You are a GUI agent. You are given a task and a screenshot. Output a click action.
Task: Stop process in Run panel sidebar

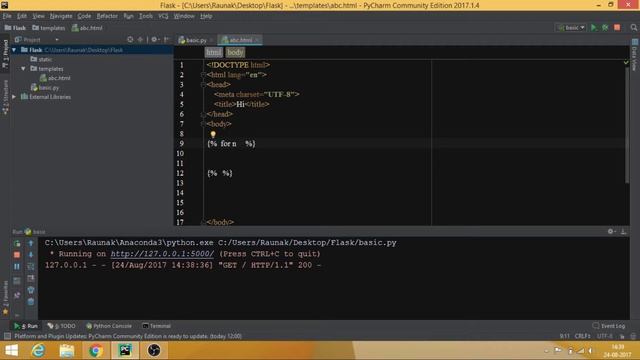tap(17, 255)
